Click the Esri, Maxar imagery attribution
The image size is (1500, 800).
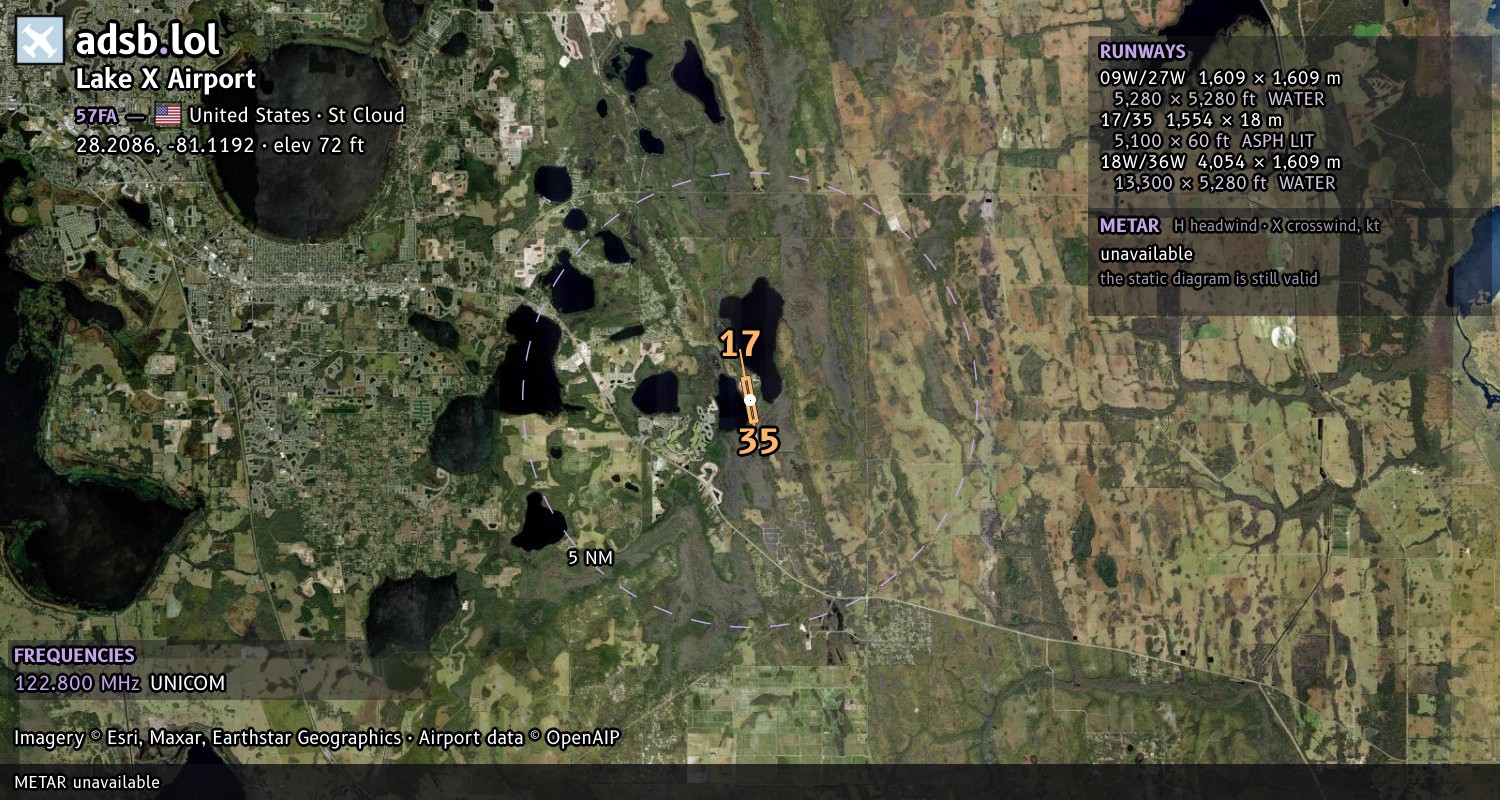(207, 738)
